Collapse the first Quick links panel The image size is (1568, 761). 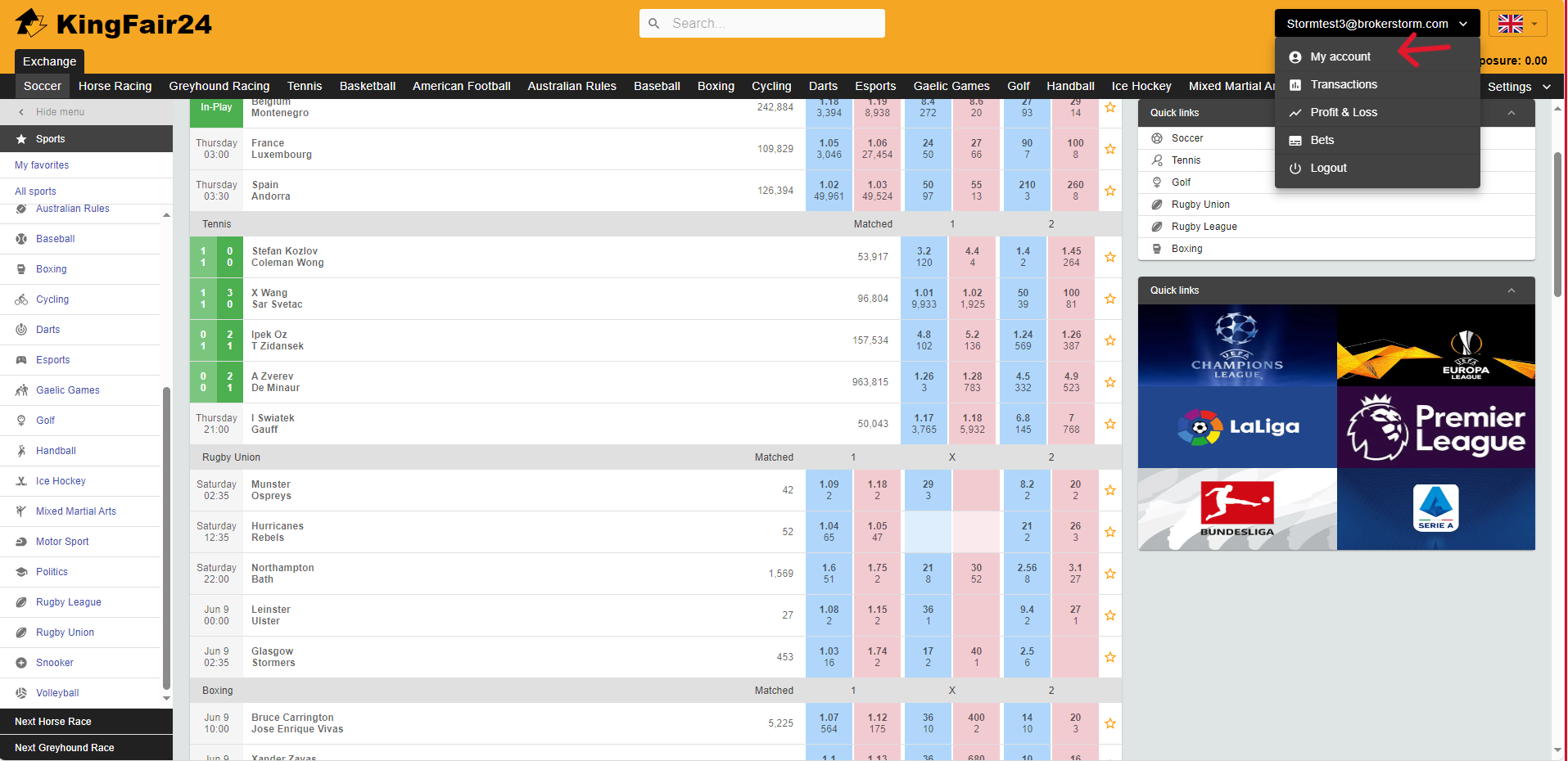(x=1512, y=113)
